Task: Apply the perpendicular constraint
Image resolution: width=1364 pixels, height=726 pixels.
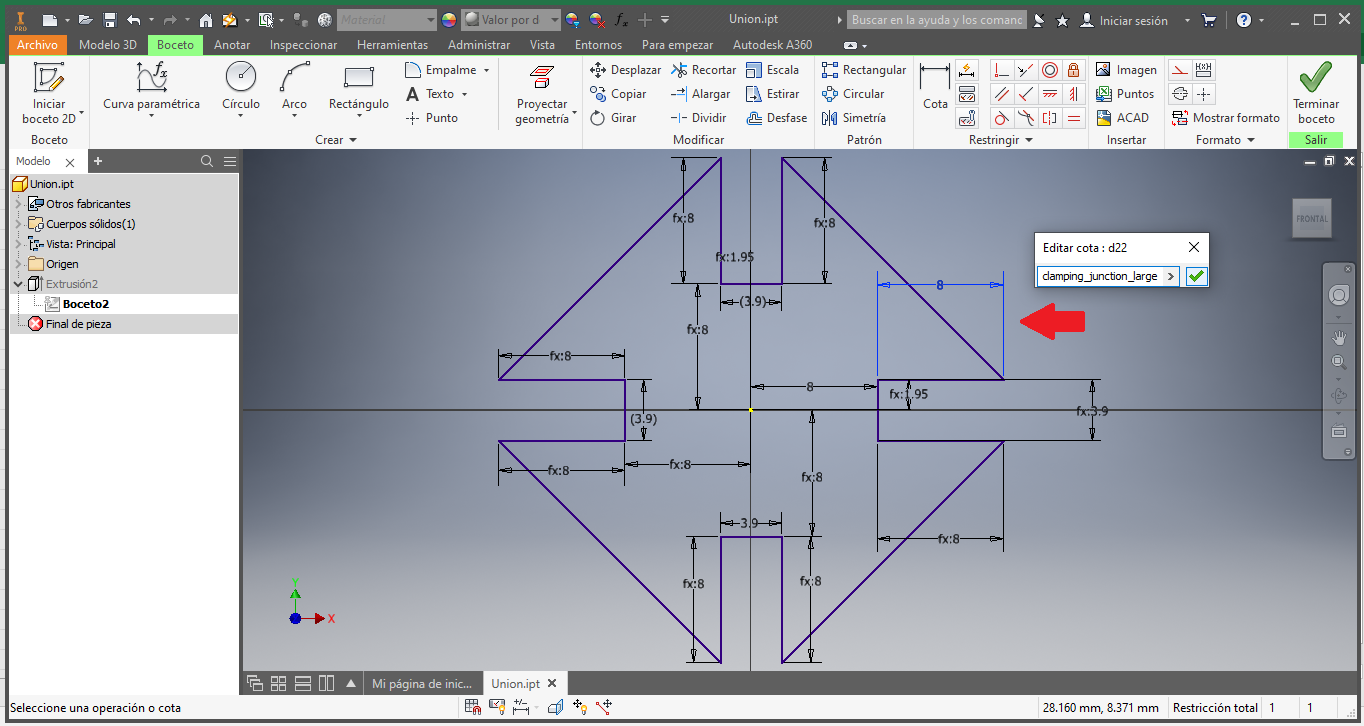Action: click(x=1025, y=94)
